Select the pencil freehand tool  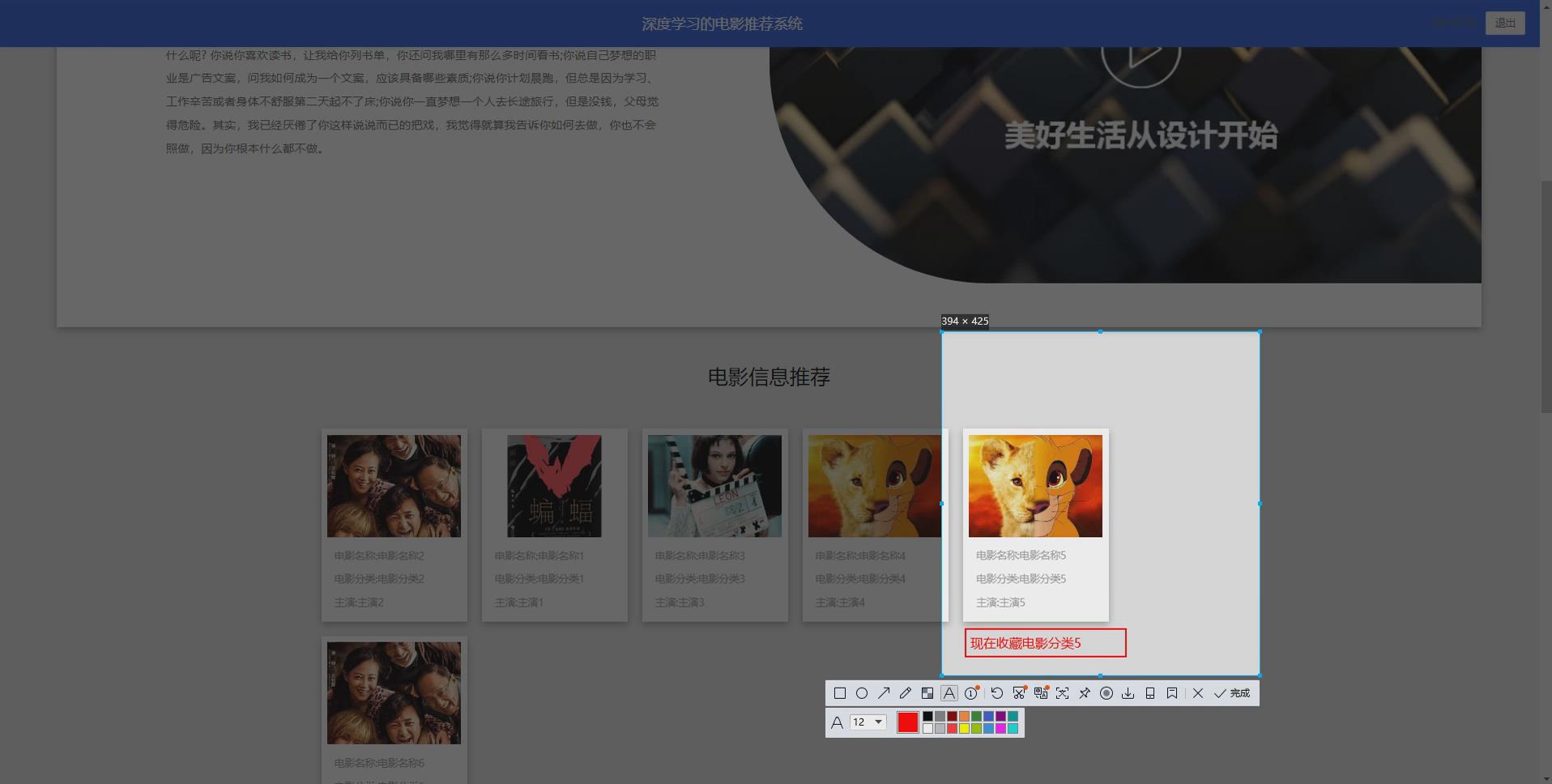coord(906,693)
